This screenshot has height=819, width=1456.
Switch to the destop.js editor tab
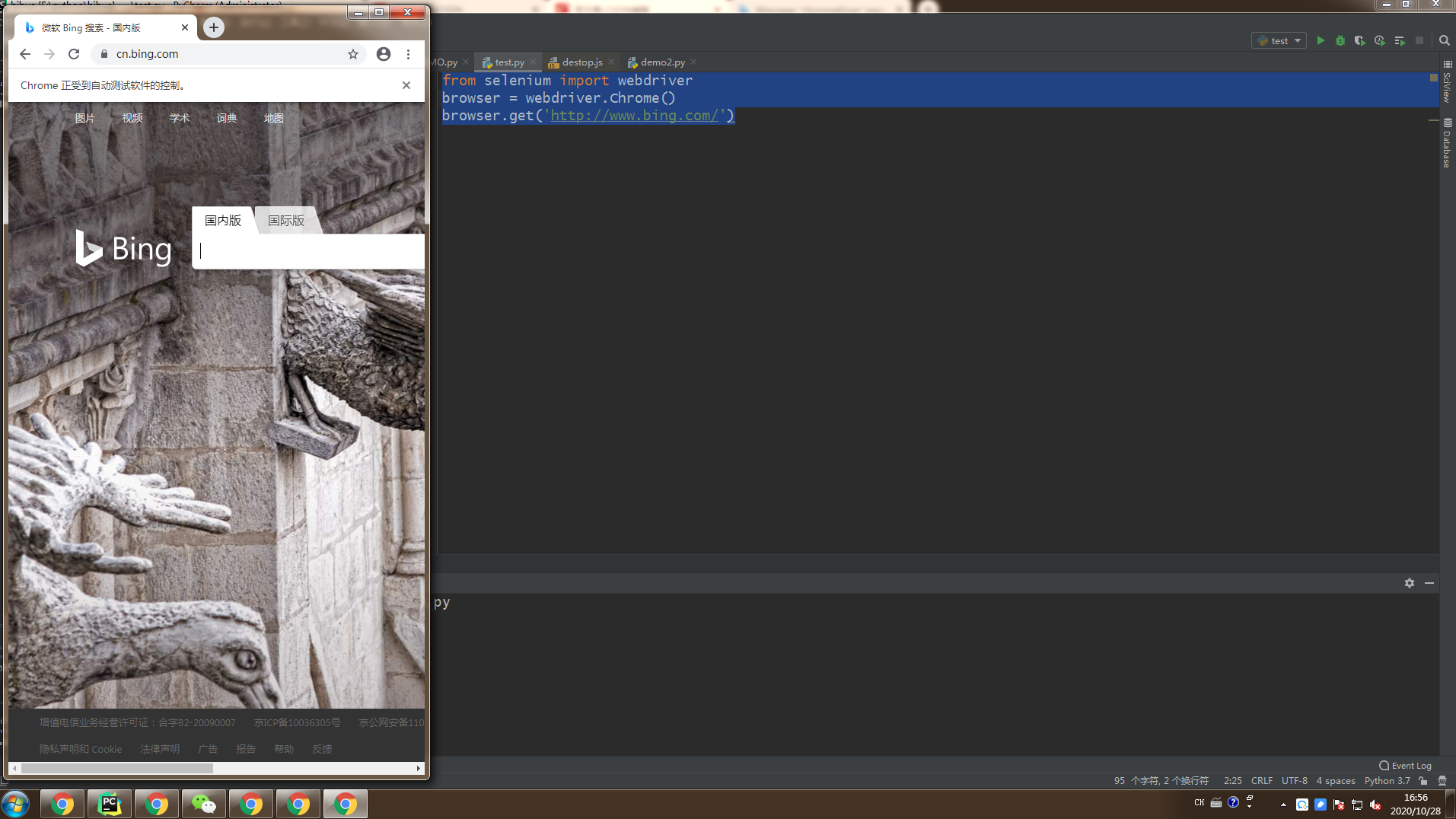point(581,62)
